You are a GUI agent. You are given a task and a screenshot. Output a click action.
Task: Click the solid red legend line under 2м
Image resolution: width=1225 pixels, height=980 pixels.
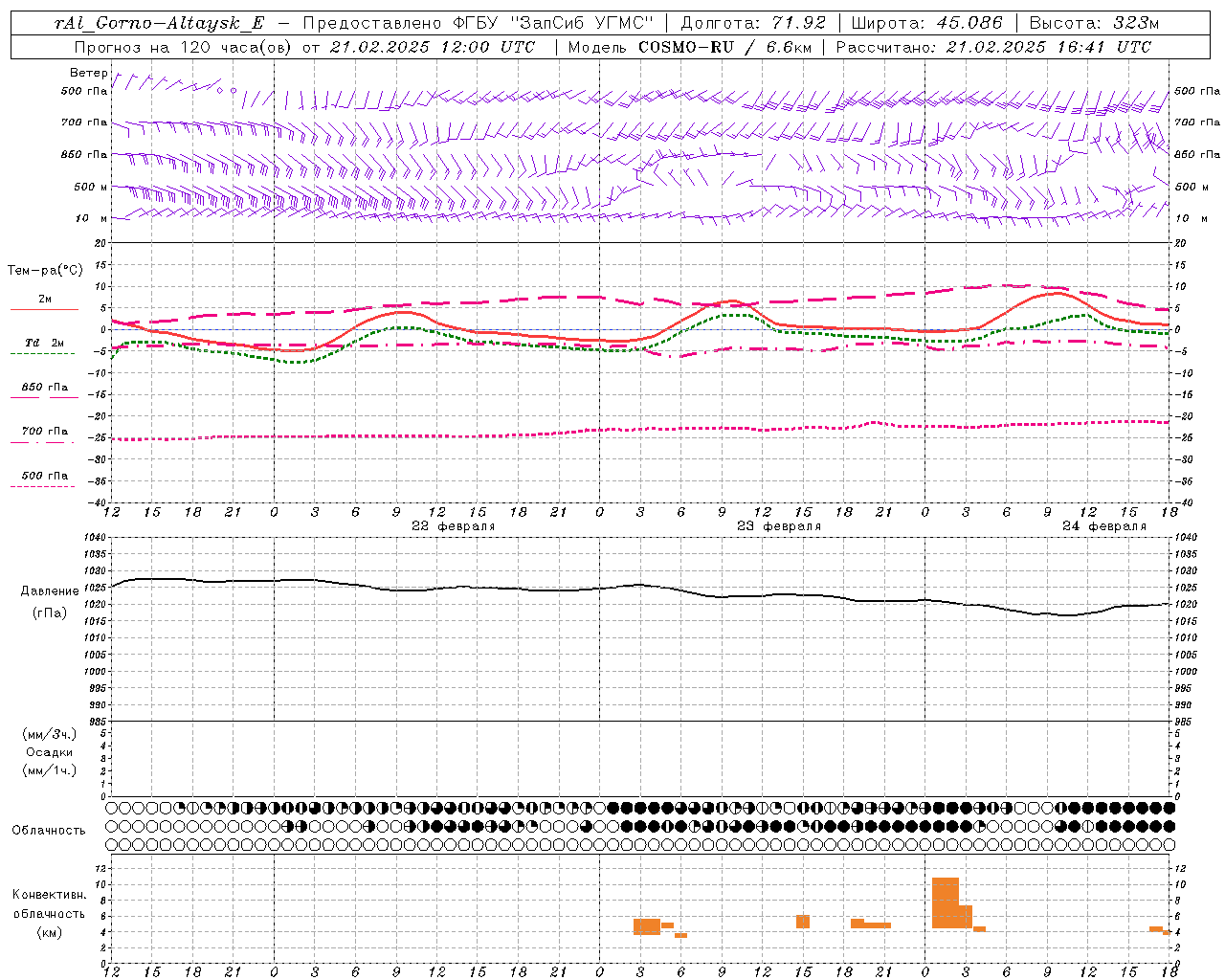tap(45, 310)
